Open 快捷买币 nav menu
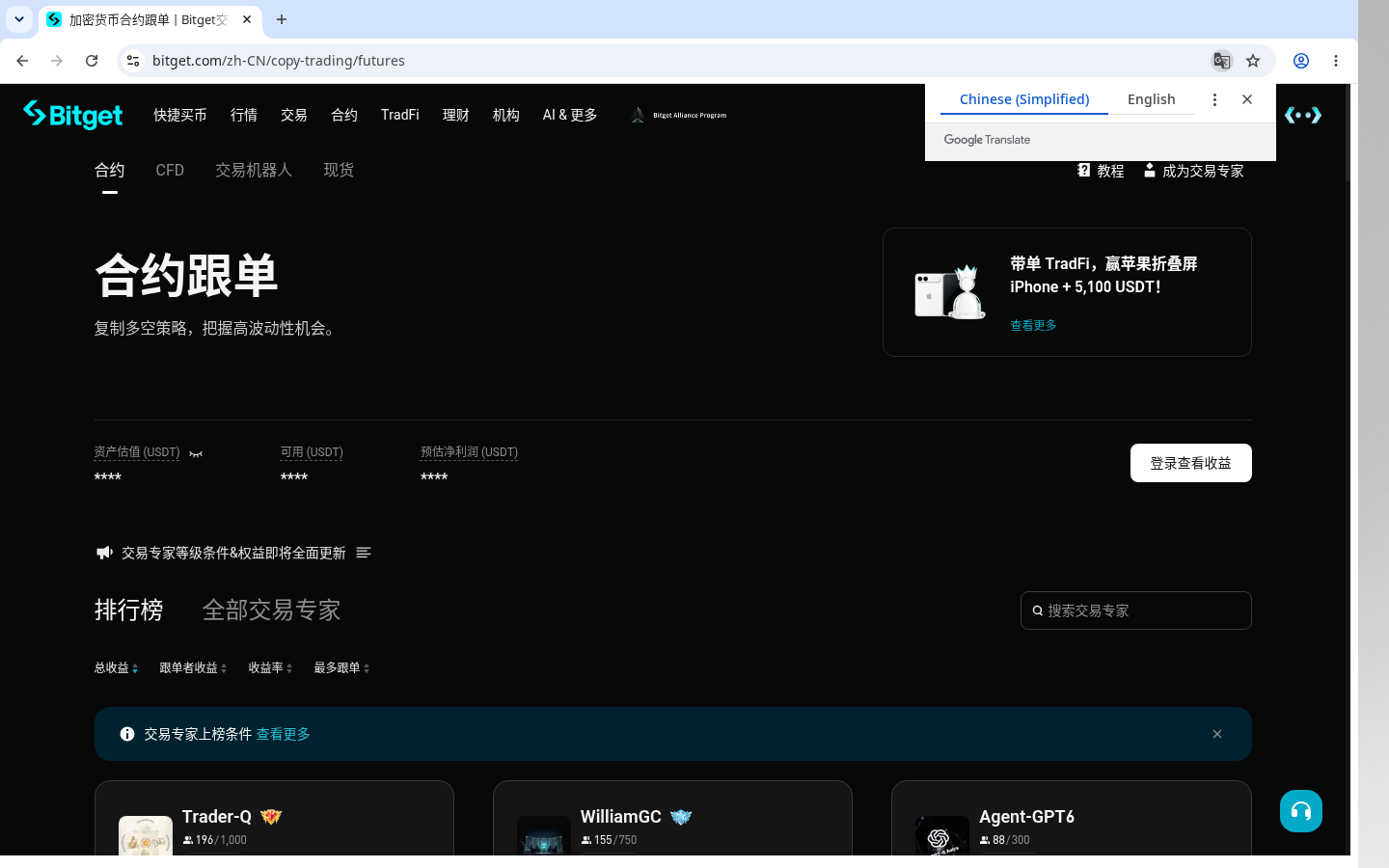1389x868 pixels. pos(180,115)
